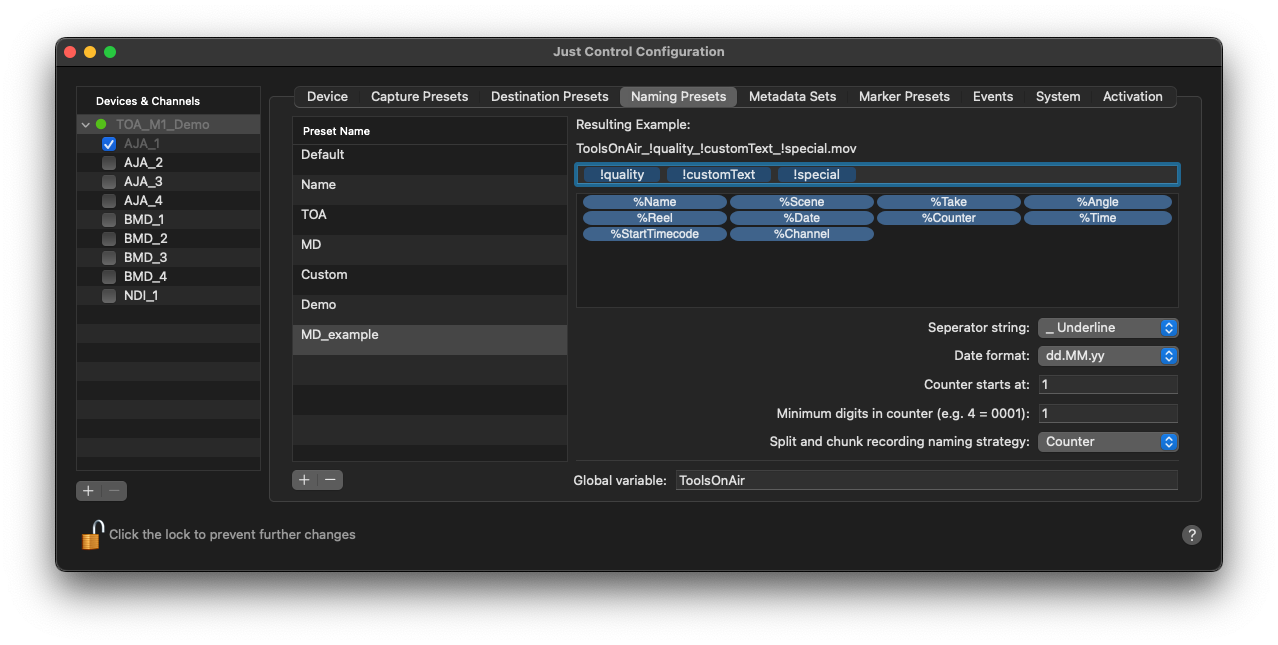Select the TOA_M1_Demo device row
This screenshot has width=1278, height=645.
(168, 125)
